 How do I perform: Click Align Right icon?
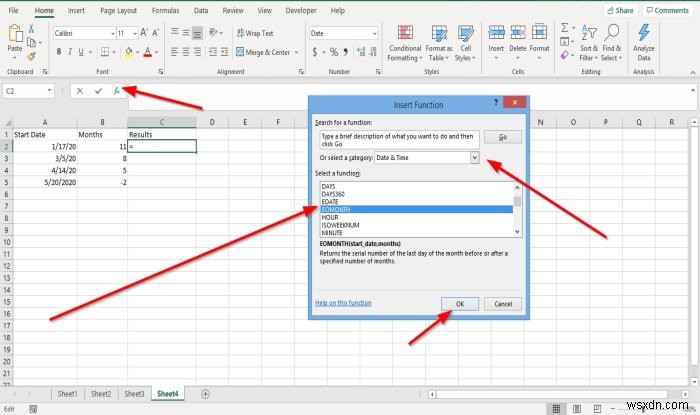[197, 52]
